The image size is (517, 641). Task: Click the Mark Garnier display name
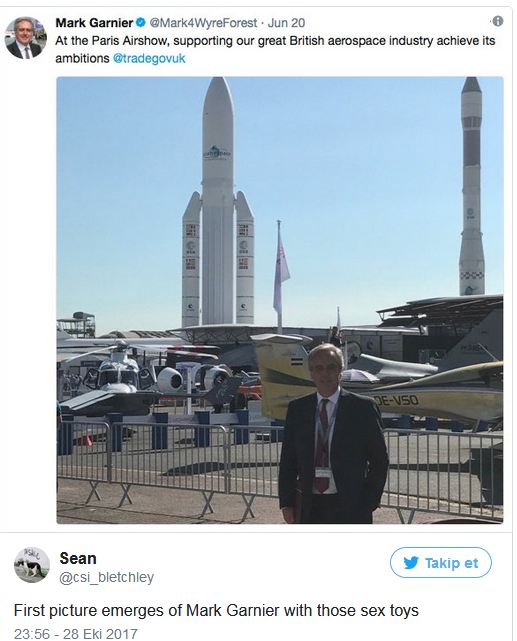coord(94,22)
